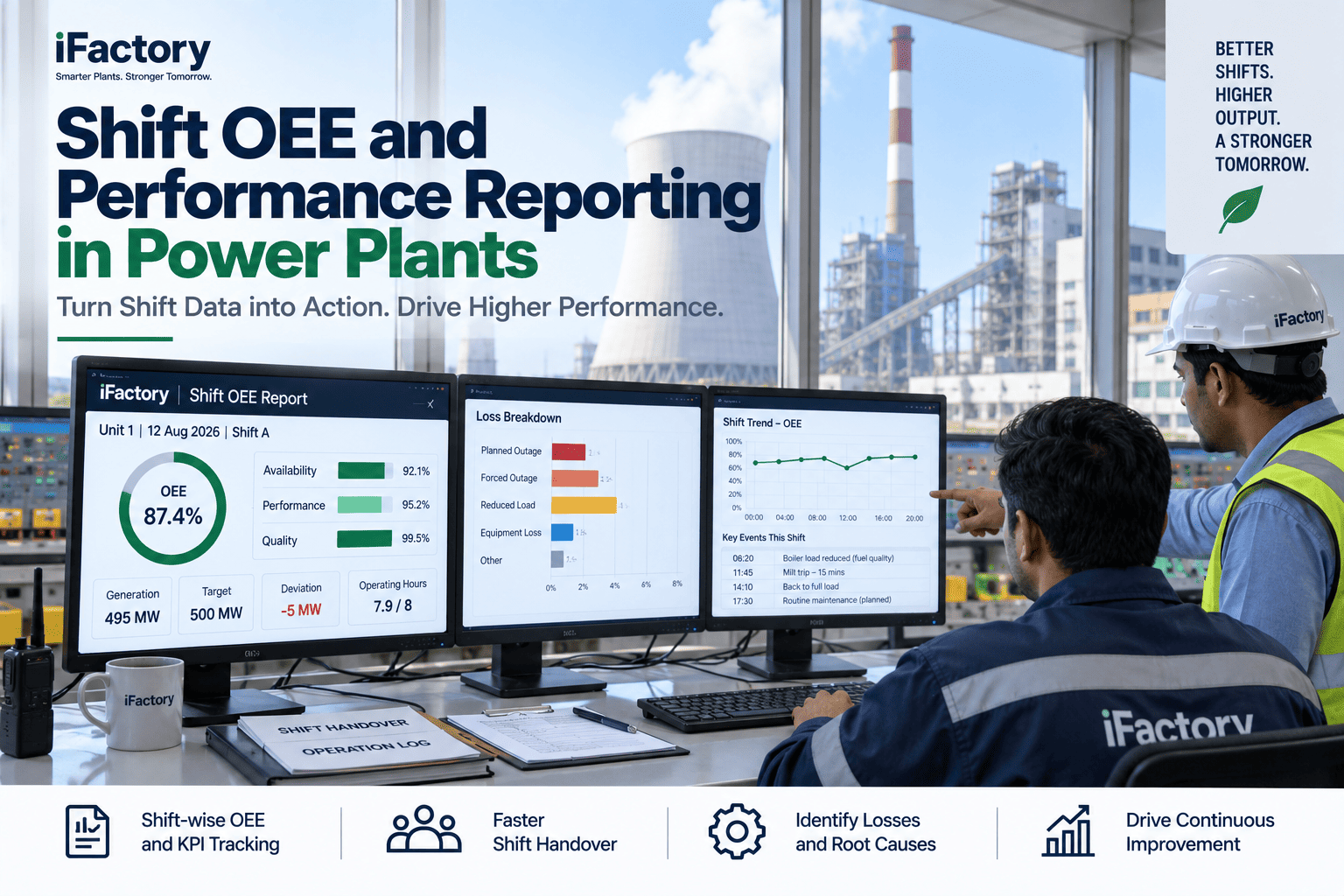Viewport: 1344px width, 896px height.
Task: Click the Identify Losses and Root Causes text
Action: click(x=865, y=832)
